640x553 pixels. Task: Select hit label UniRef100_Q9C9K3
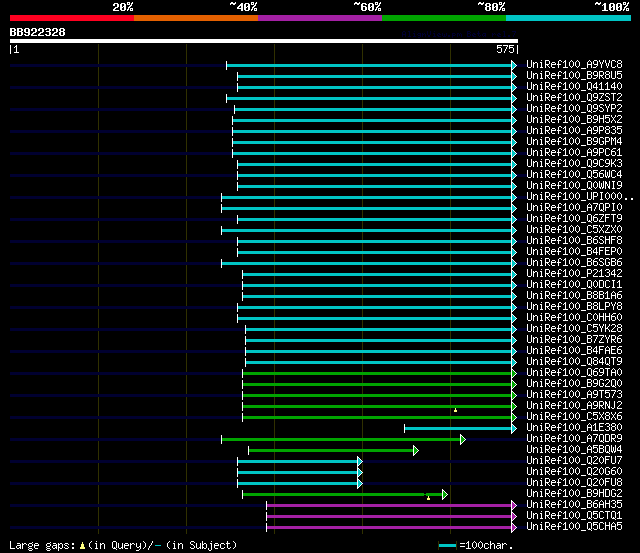[x=574, y=164]
